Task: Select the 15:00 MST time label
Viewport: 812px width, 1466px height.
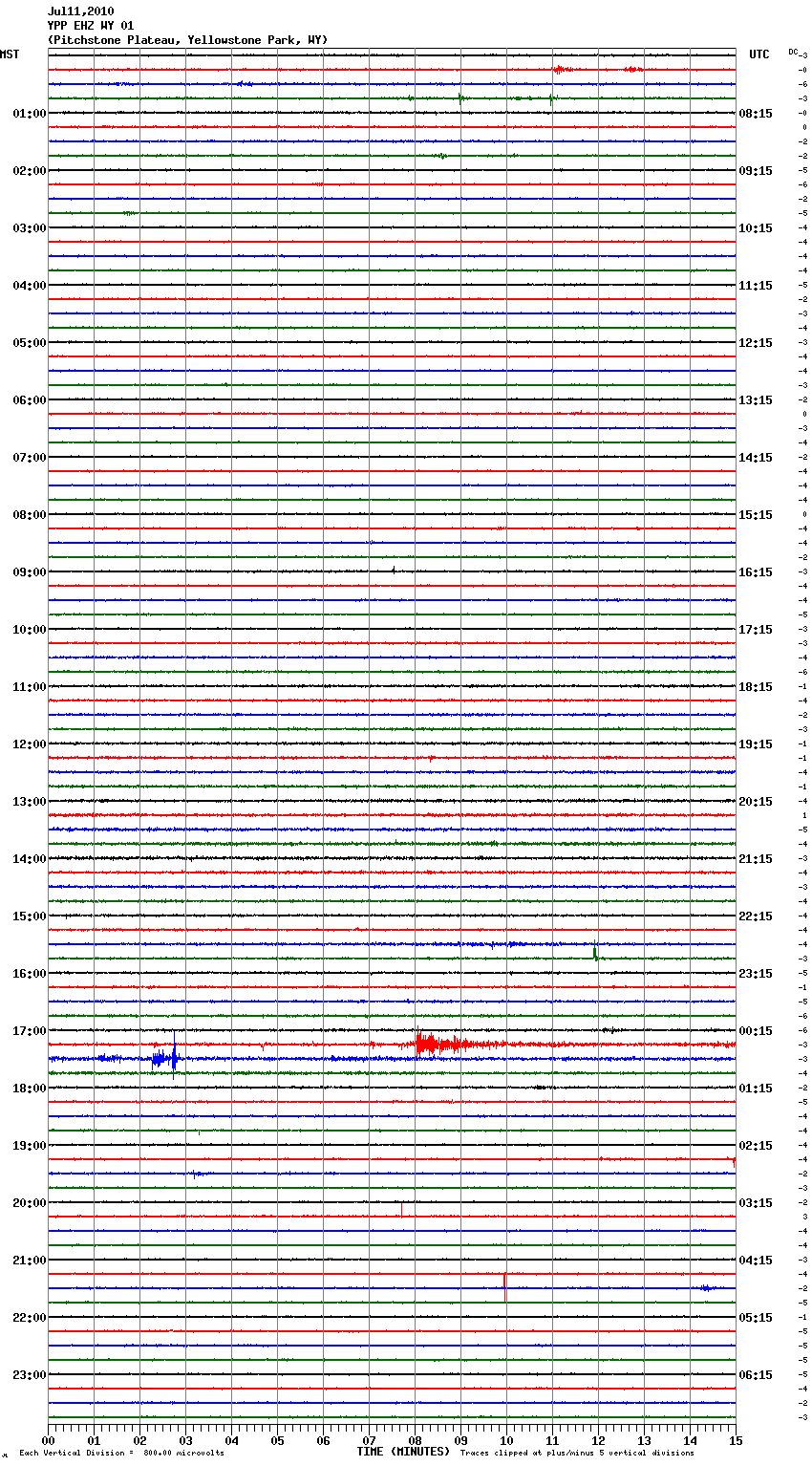Action: click(x=29, y=916)
